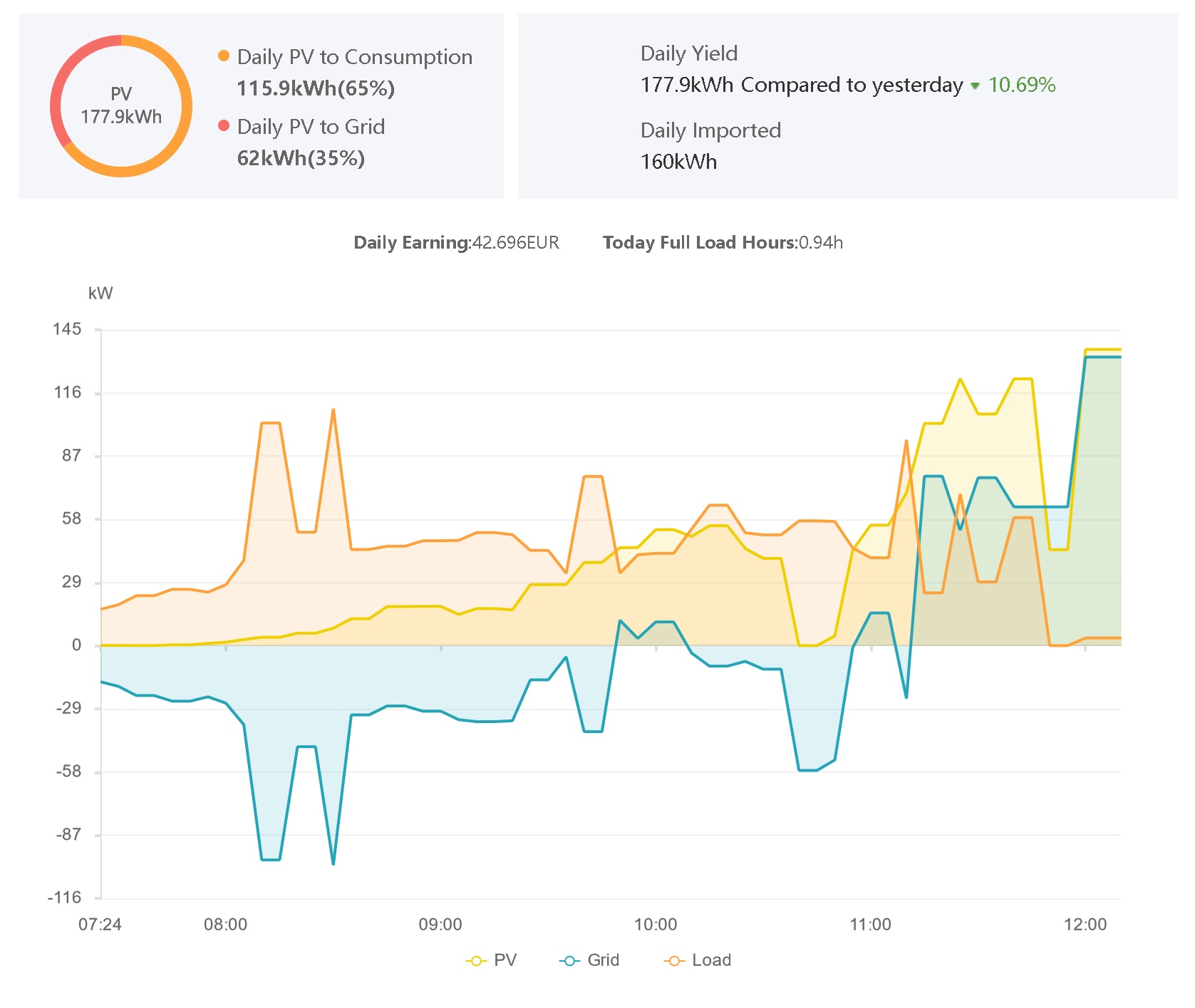Click the kW unit label above y-axis
1195x1008 pixels.
coord(100,293)
